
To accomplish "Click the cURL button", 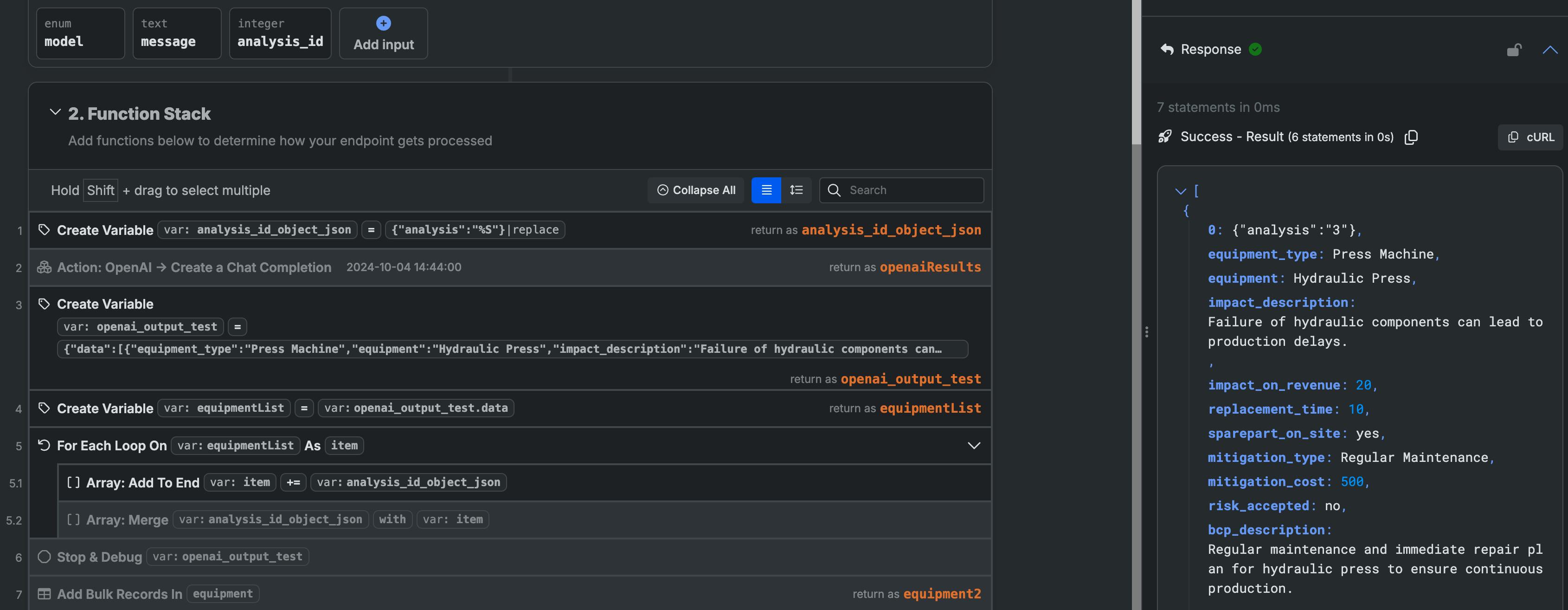I will 1531,137.
